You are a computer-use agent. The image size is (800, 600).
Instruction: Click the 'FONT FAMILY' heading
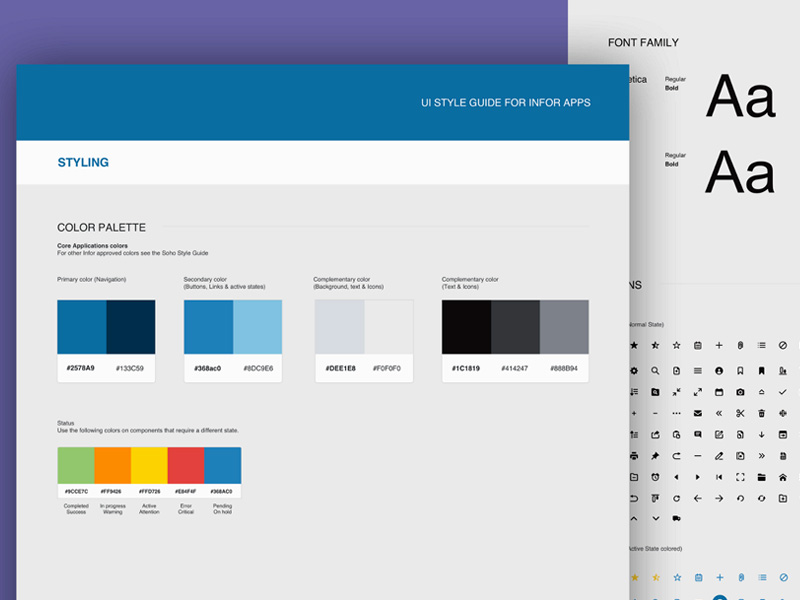(x=643, y=43)
